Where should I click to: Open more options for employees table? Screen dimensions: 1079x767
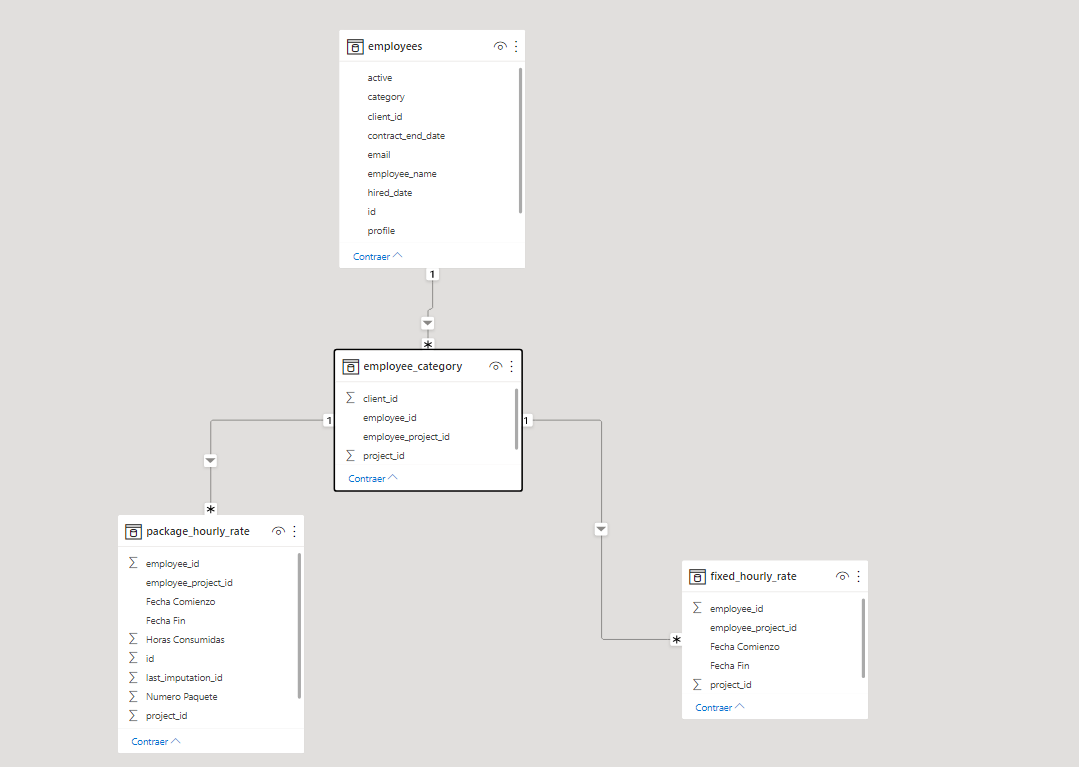(516, 46)
